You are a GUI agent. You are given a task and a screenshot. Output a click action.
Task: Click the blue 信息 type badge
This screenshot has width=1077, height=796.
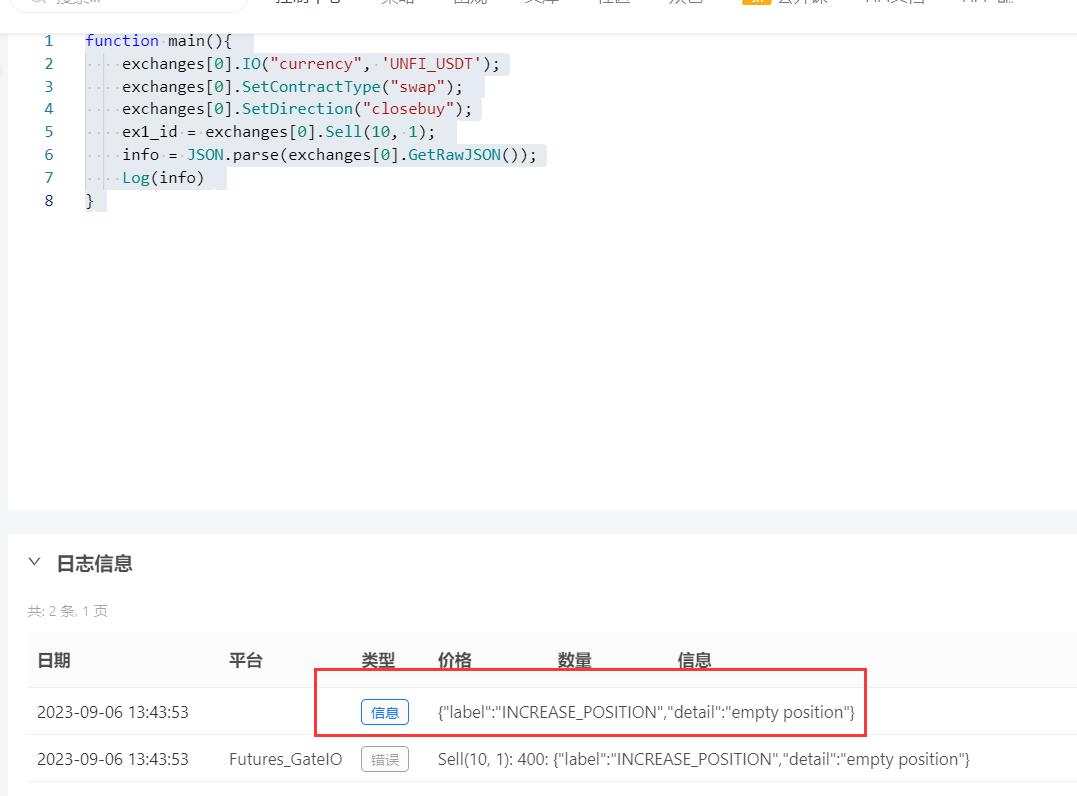pos(384,712)
